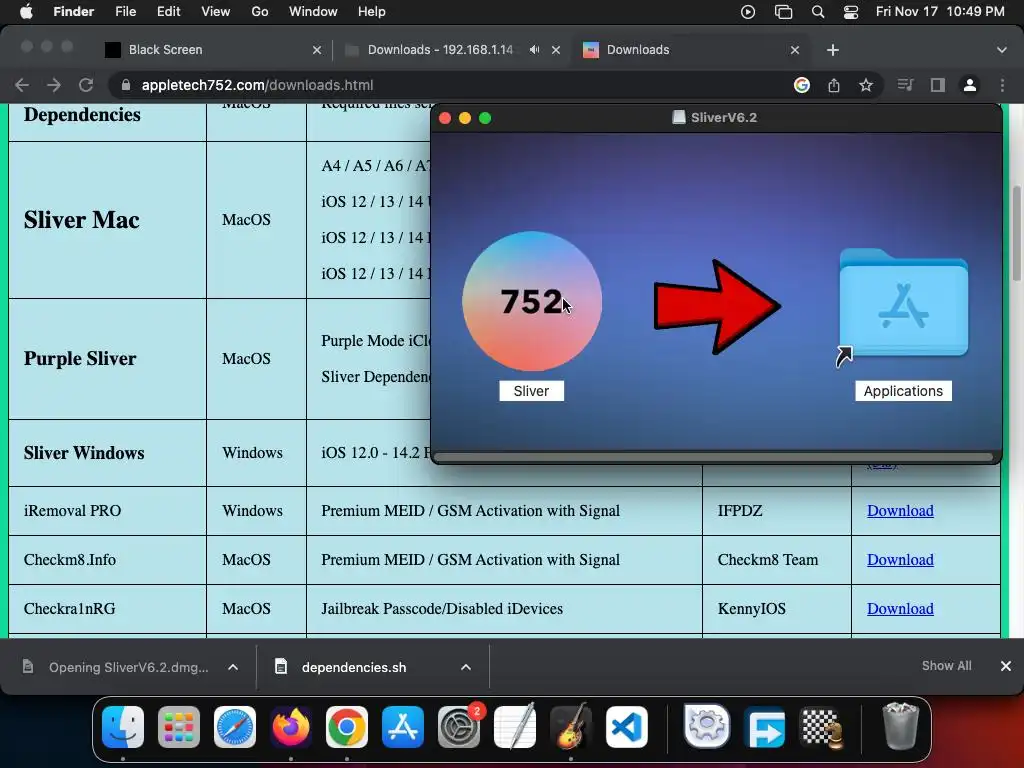1024x768 pixels.
Task: Toggle the Chrome side panel
Action: [x=938, y=85]
